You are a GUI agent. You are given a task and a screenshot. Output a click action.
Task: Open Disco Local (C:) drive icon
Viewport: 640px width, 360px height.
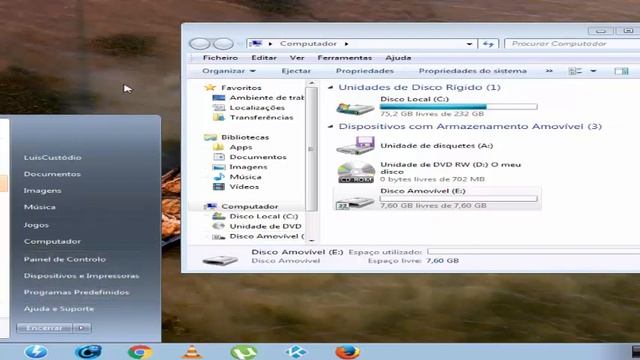coord(355,108)
